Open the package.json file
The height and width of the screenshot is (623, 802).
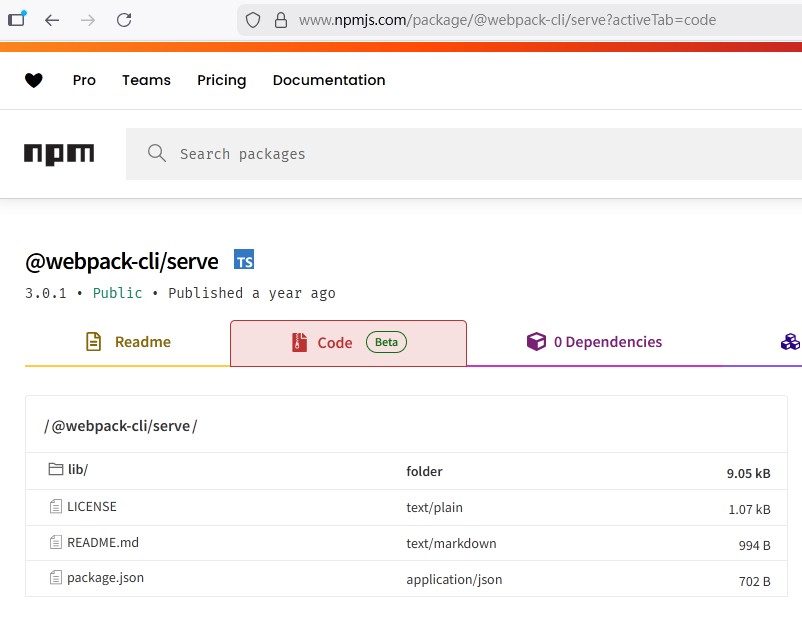point(105,577)
